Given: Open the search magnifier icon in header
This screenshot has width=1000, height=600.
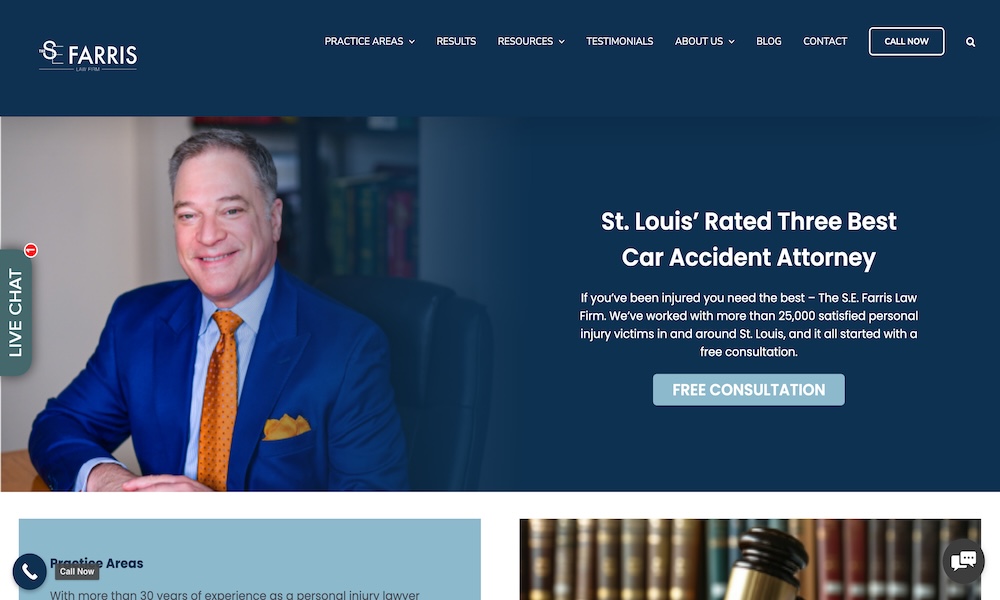Looking at the screenshot, I should tap(970, 42).
